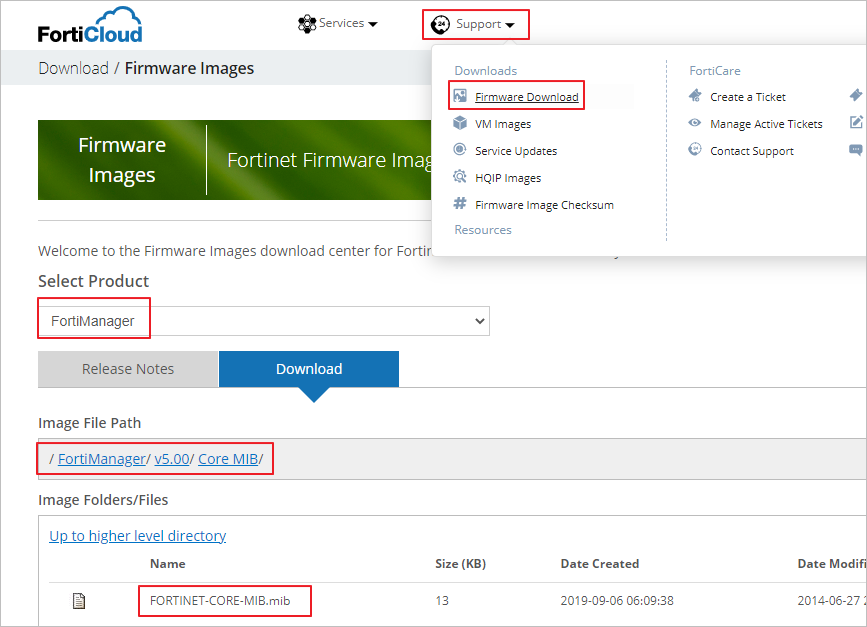Choose HQIP Images menu entry
The width and height of the screenshot is (867, 627).
click(508, 178)
